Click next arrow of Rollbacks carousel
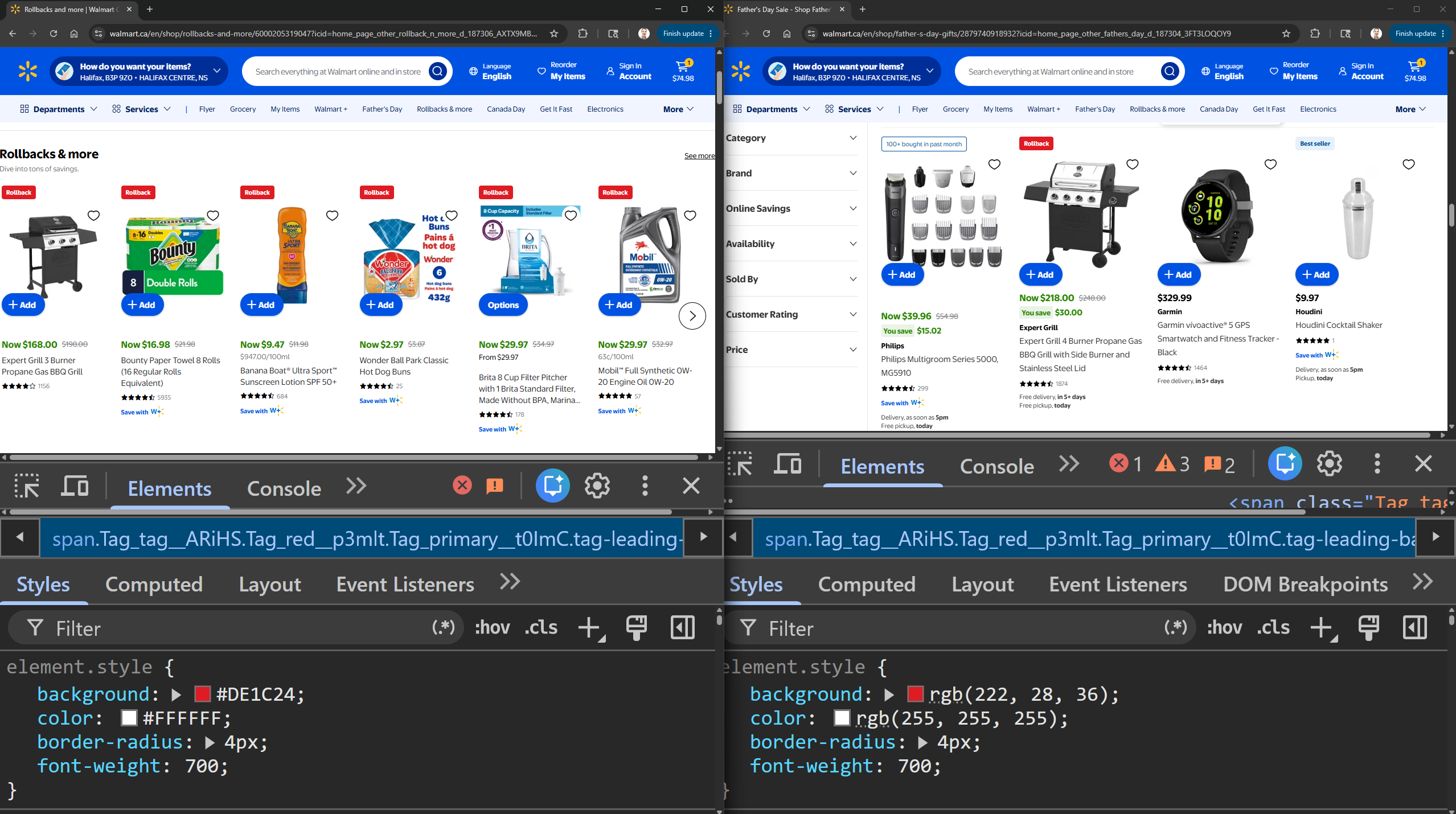The height and width of the screenshot is (814, 1456). 692,316
